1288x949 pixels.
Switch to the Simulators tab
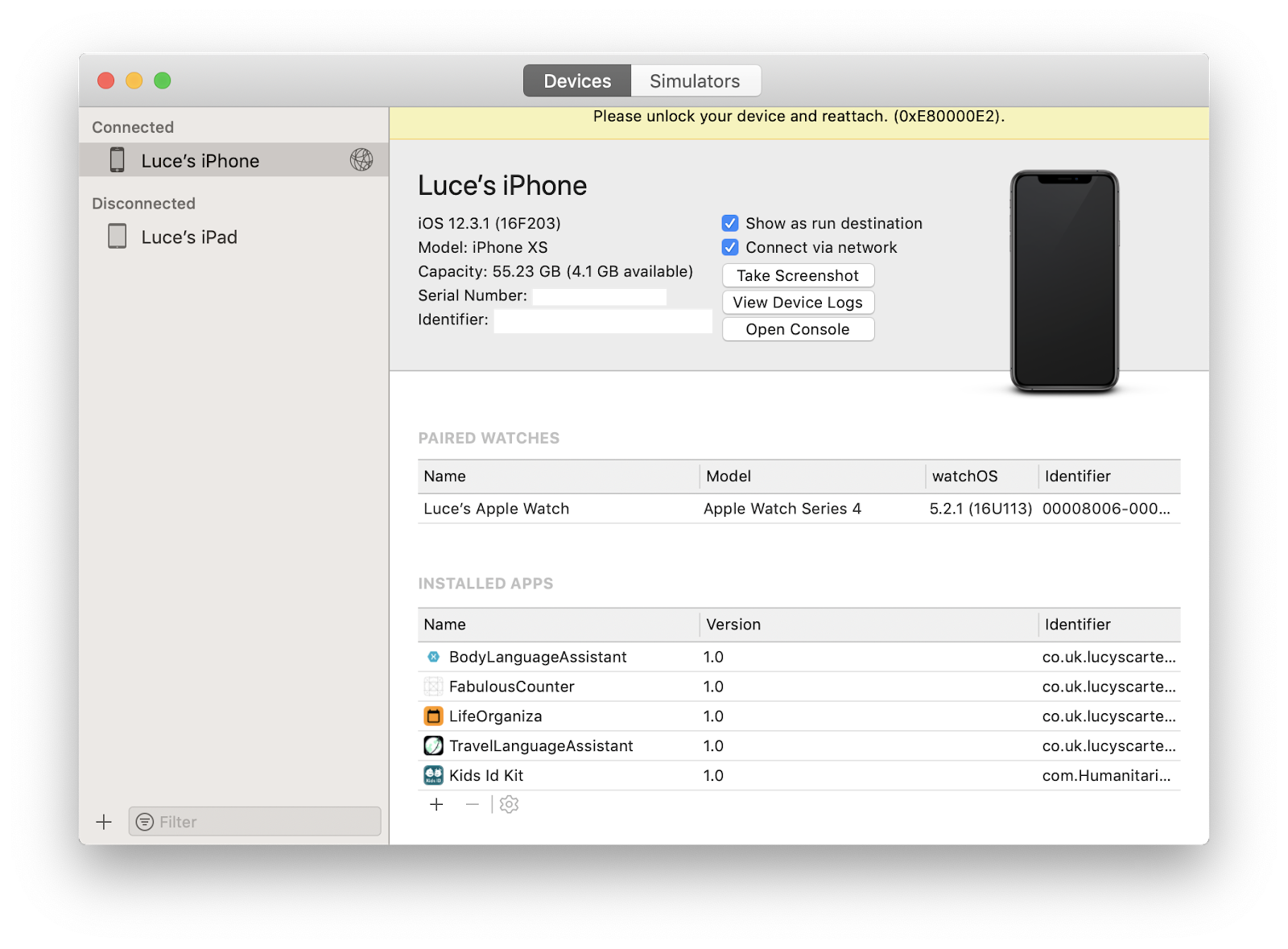696,80
